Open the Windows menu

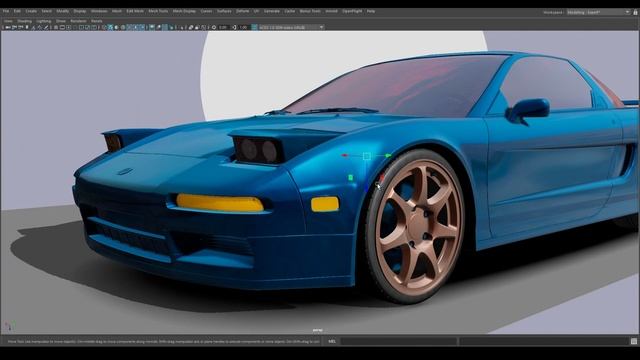[99, 11]
